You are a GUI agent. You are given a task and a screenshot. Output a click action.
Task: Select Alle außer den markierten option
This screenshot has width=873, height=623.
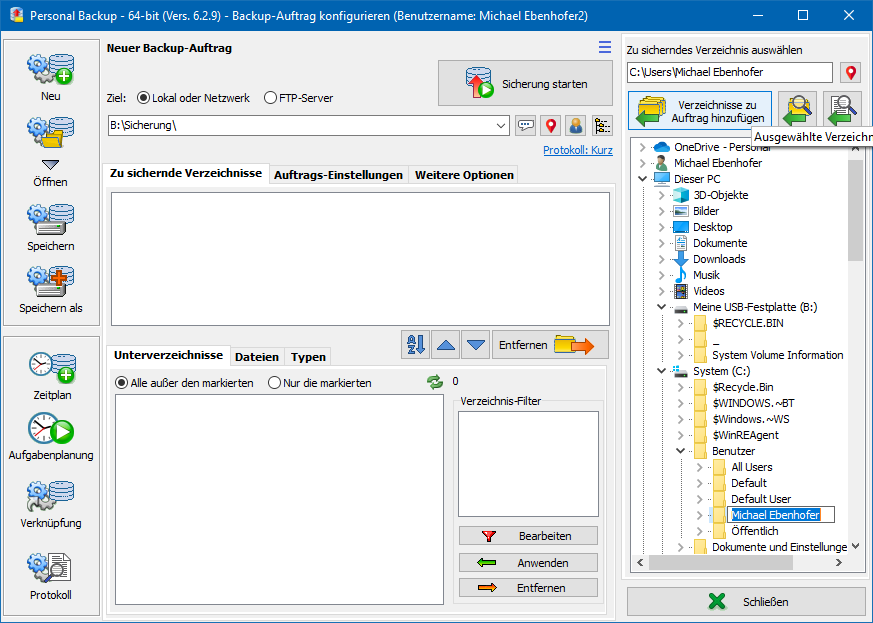pyautogui.click(x=184, y=383)
